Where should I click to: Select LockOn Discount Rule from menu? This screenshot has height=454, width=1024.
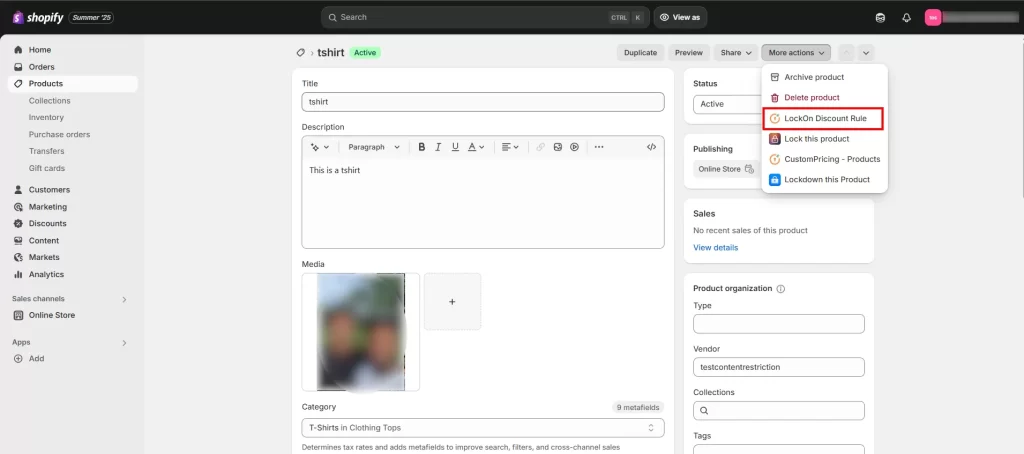coord(824,118)
